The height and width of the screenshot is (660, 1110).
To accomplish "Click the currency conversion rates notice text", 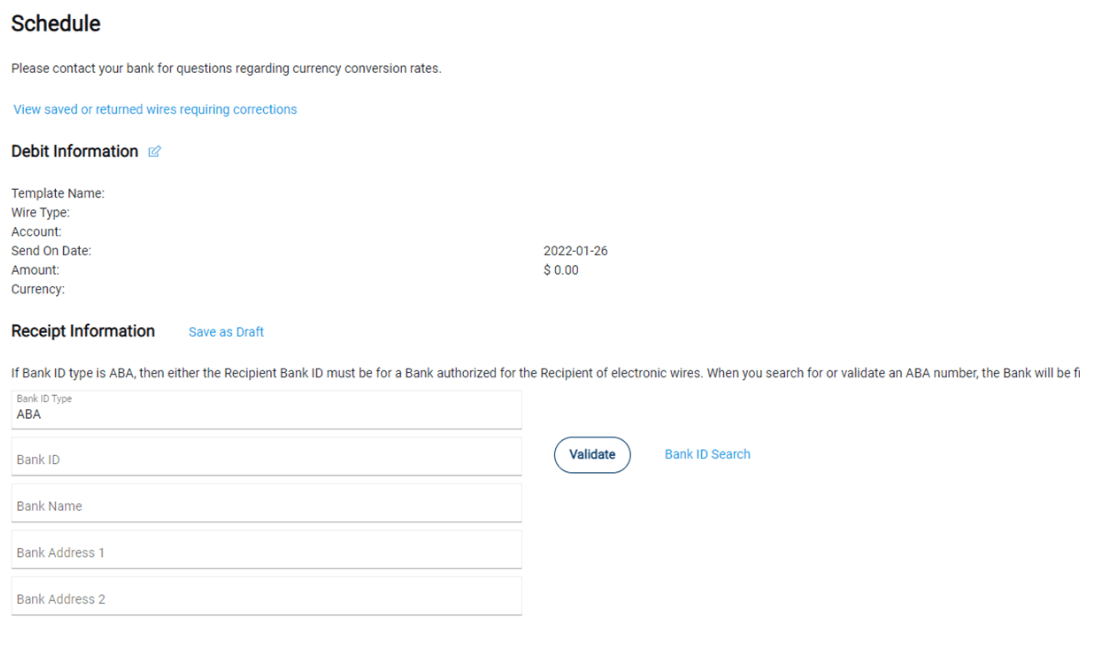I will (x=226, y=68).
